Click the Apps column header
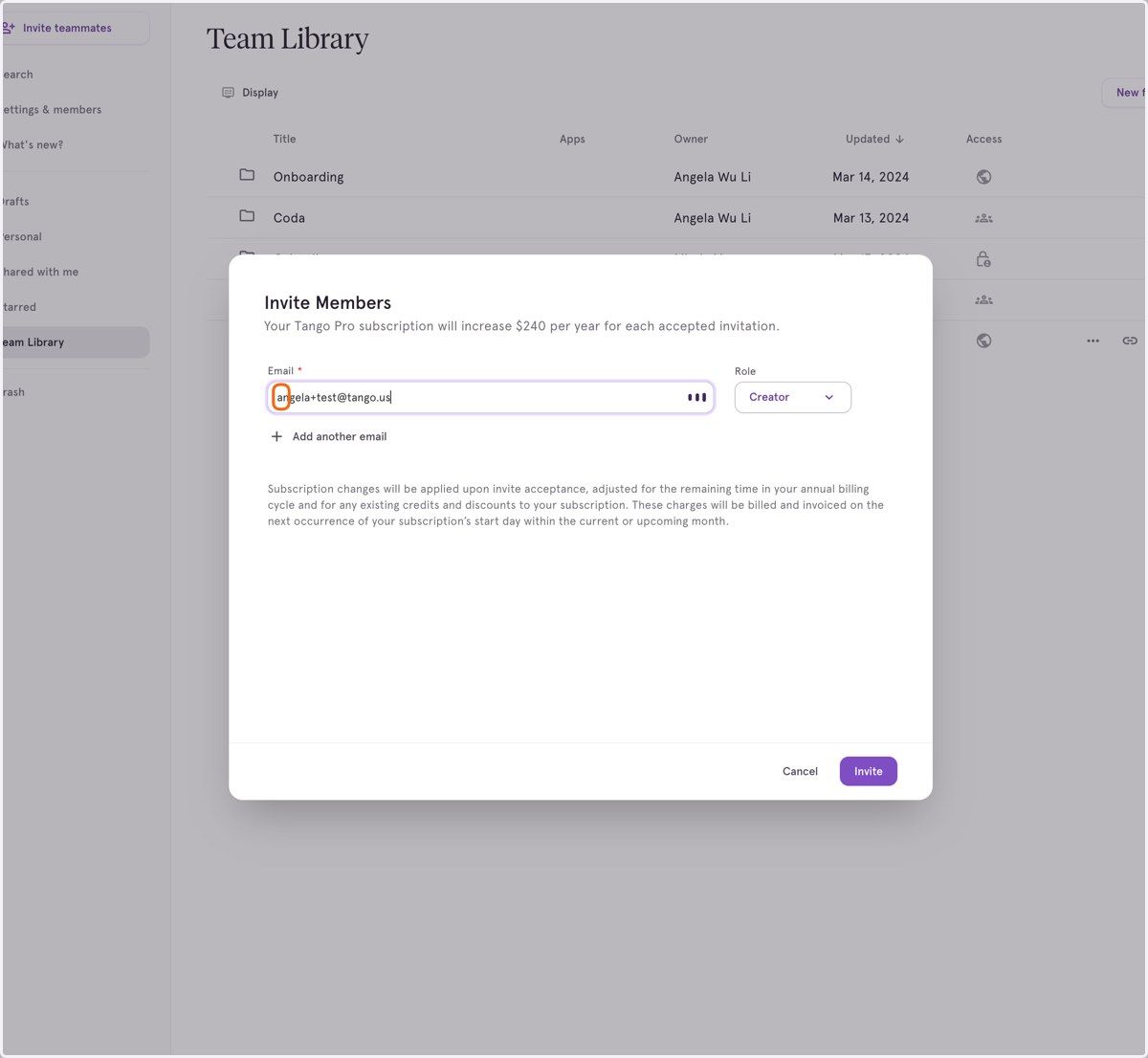 [572, 139]
